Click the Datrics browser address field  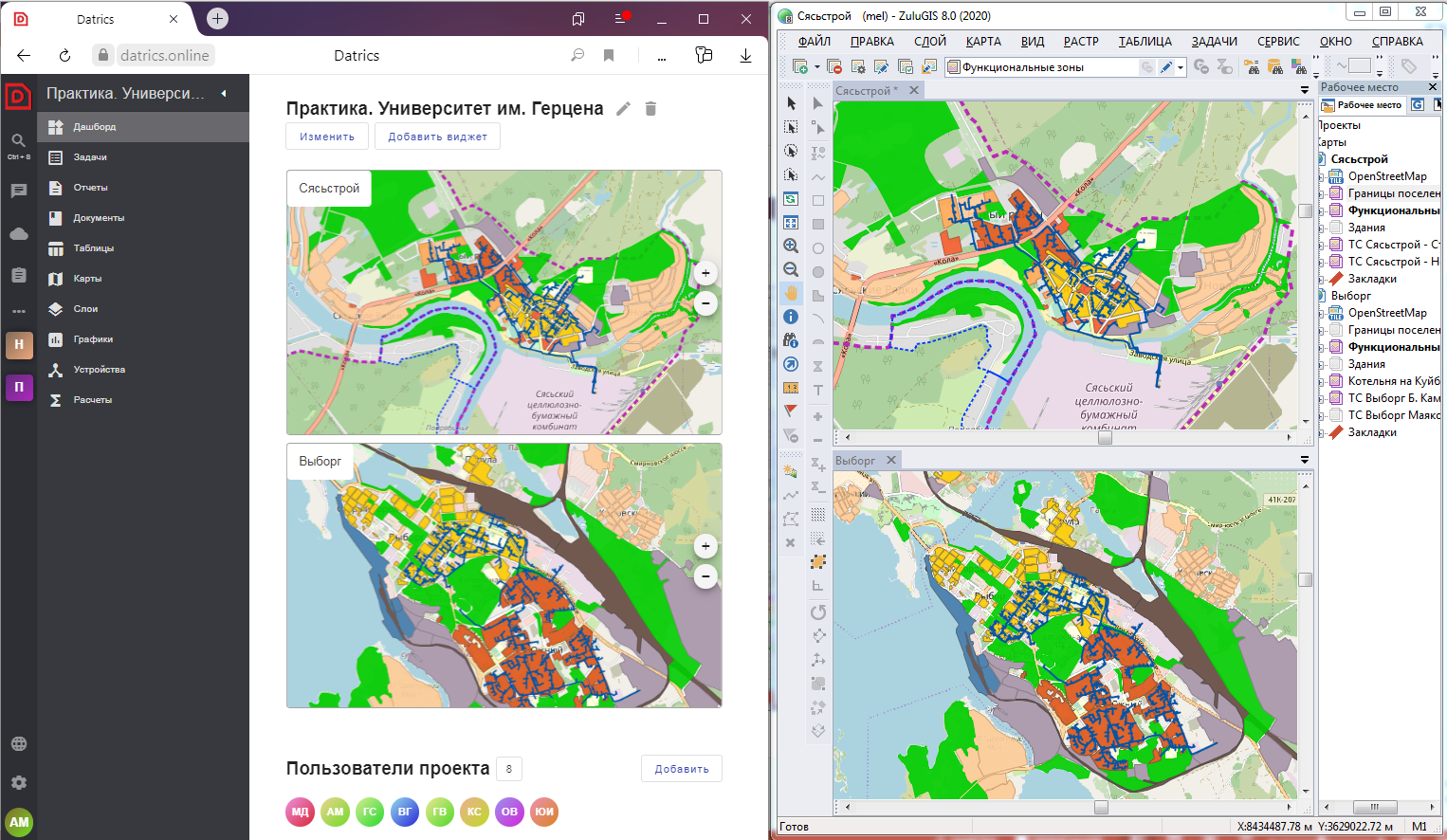[164, 55]
